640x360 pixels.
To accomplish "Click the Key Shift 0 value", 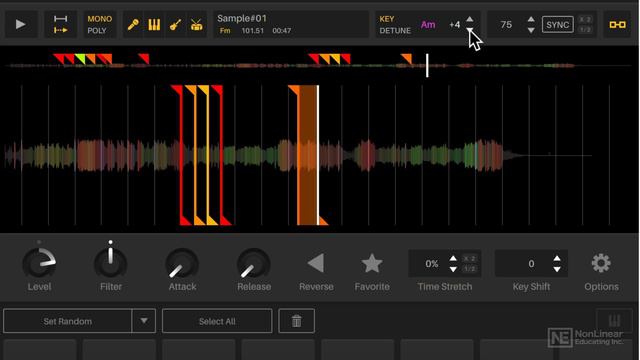I will click(x=531, y=264).
